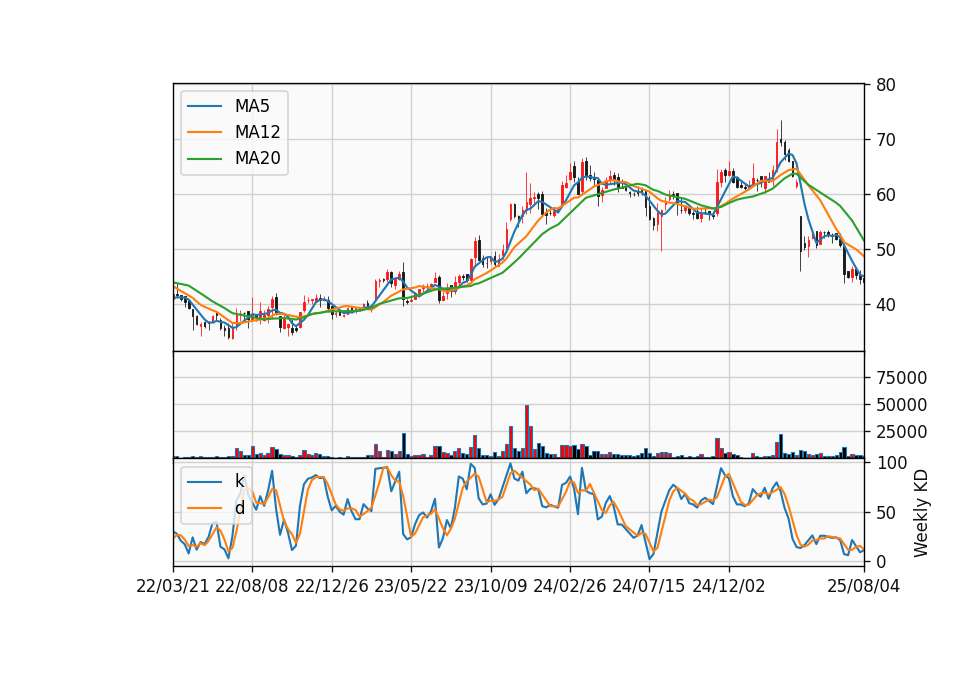Image resolution: width=960 pixels, height=690 pixels.
Task: Click the 22/12/26 date tick label
Action: click(x=332, y=587)
